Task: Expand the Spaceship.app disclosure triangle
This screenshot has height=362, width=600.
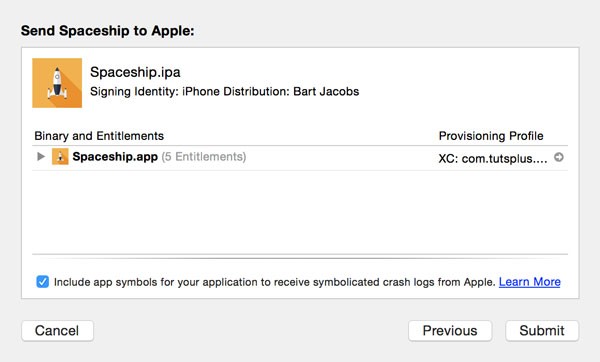Action: click(41, 156)
